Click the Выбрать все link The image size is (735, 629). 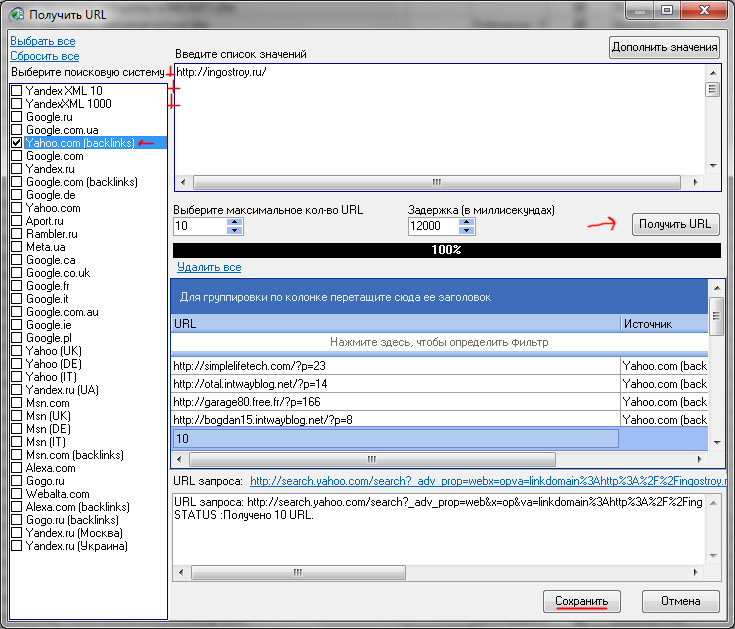click(x=43, y=41)
